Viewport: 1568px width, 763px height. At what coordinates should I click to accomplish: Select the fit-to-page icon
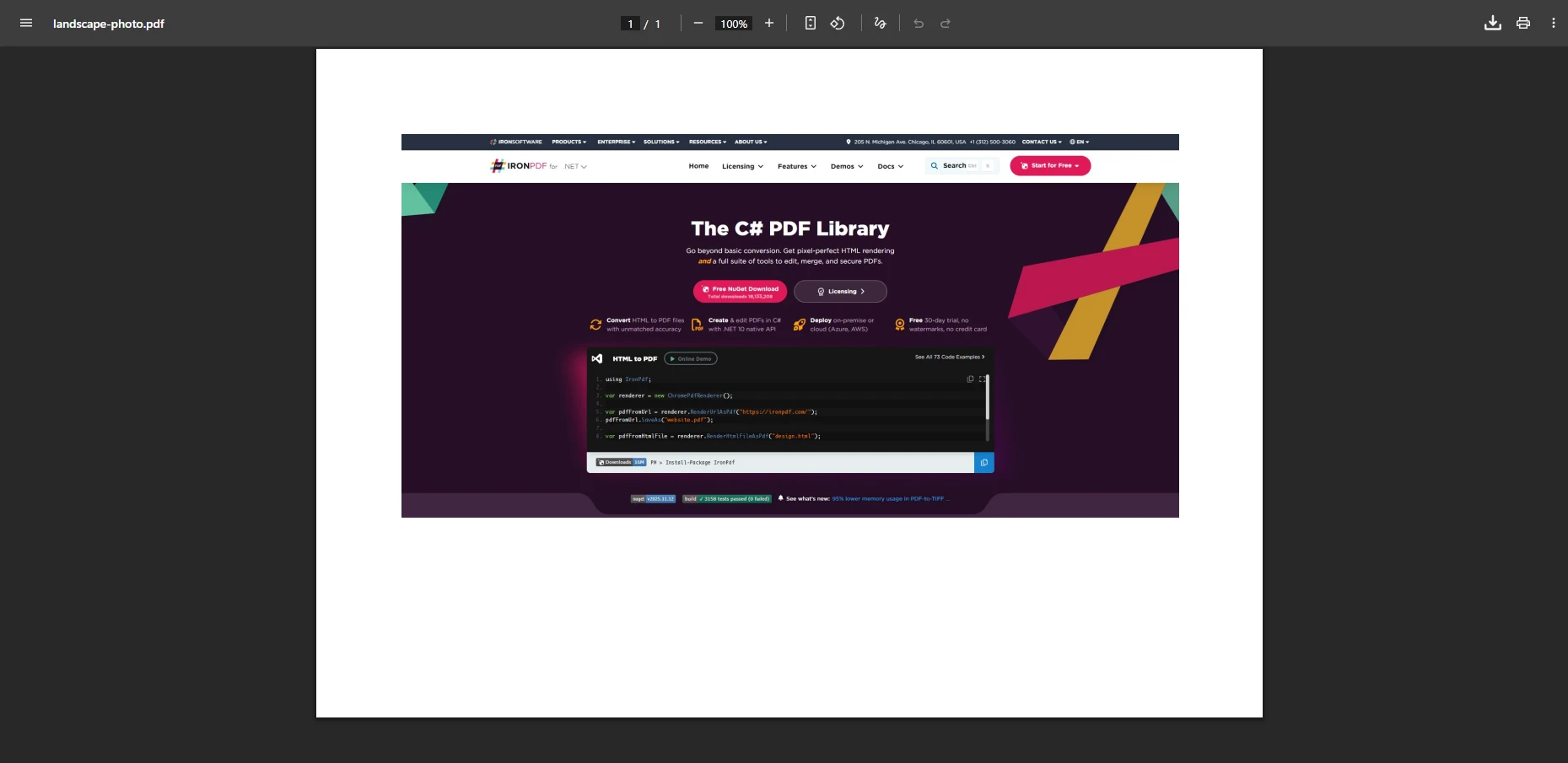point(810,23)
